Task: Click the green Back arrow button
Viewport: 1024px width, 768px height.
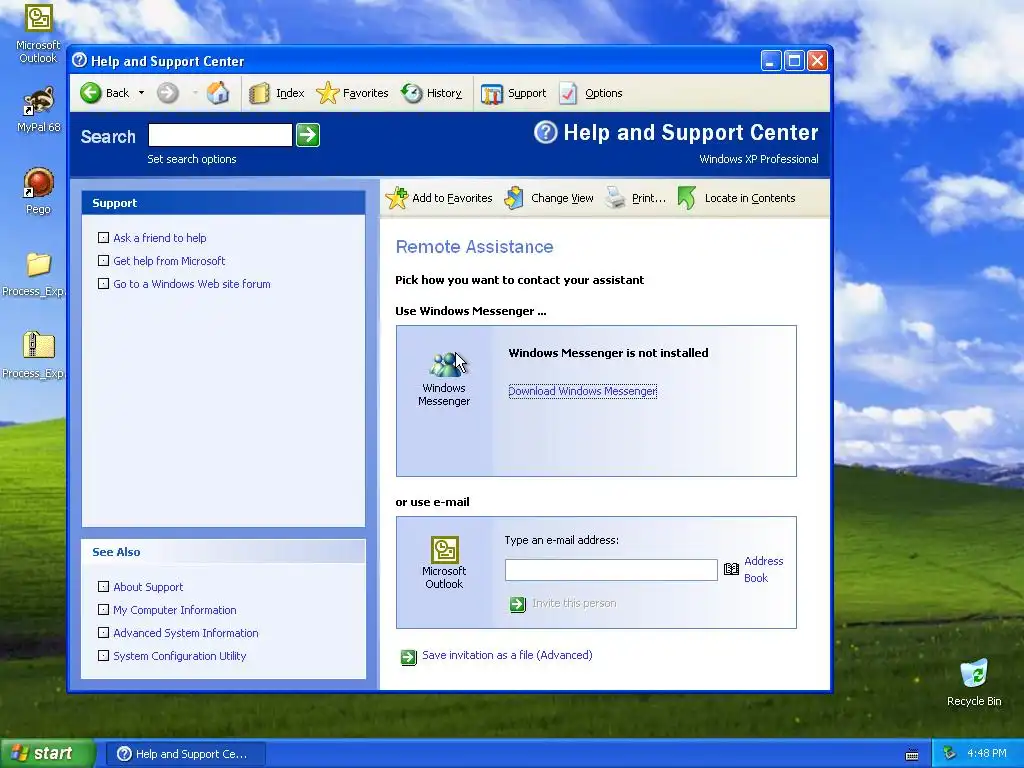Action: click(x=91, y=93)
